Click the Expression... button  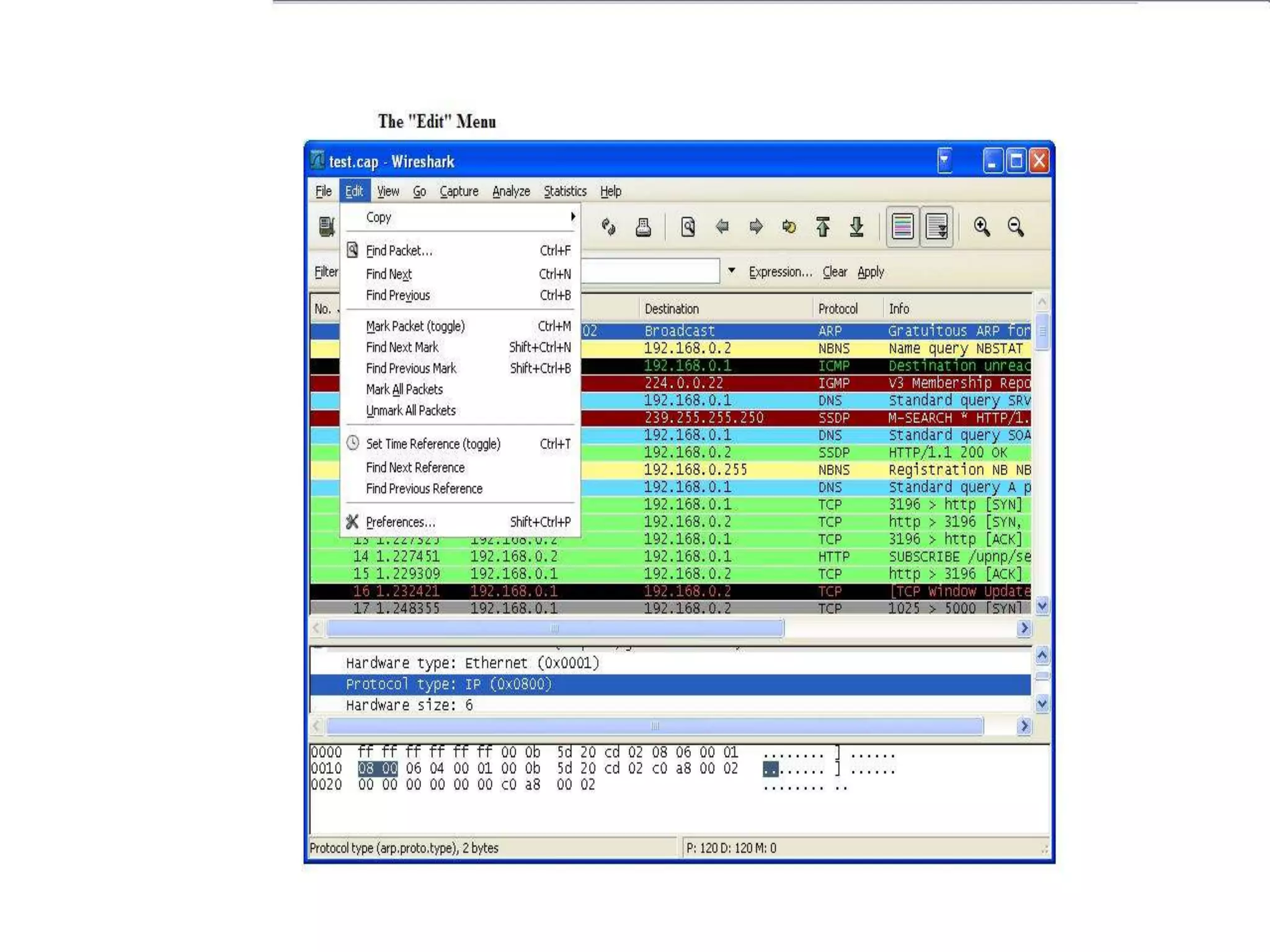click(x=779, y=272)
